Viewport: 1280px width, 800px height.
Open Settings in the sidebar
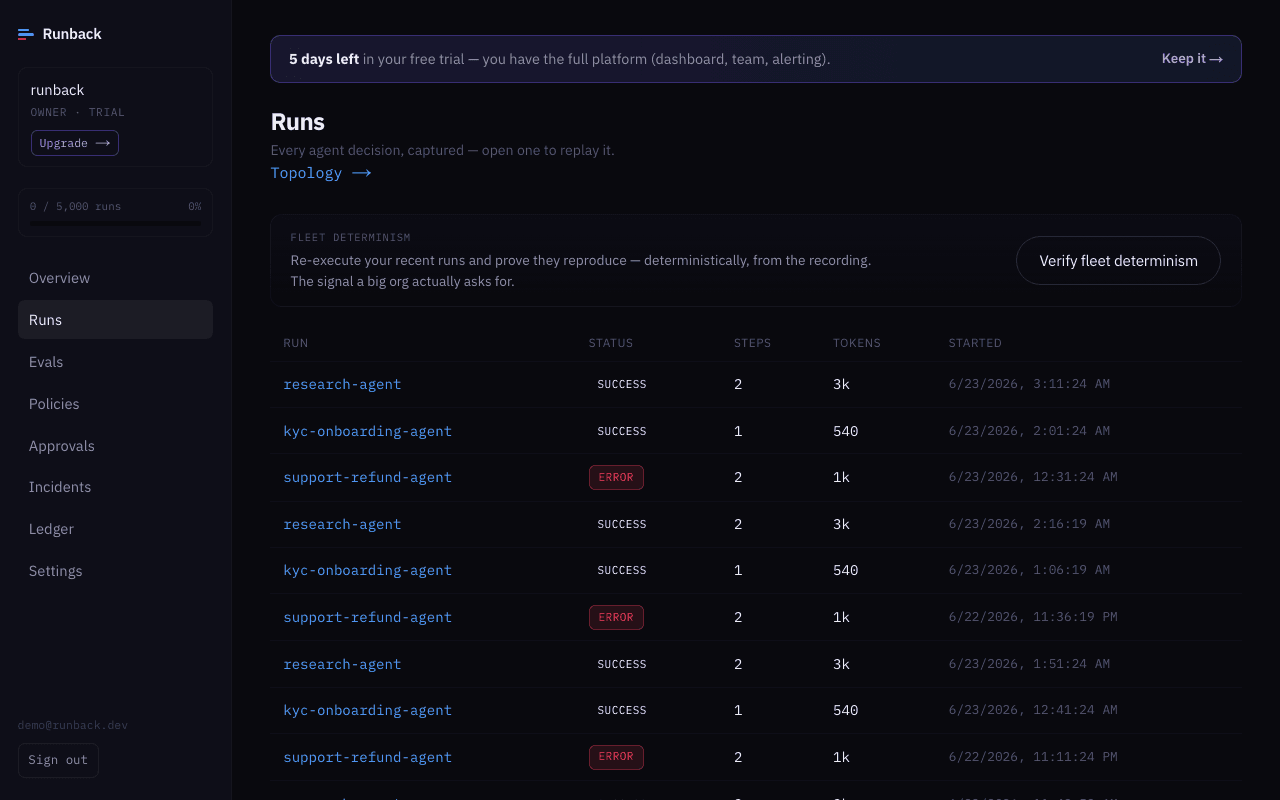pos(115,571)
